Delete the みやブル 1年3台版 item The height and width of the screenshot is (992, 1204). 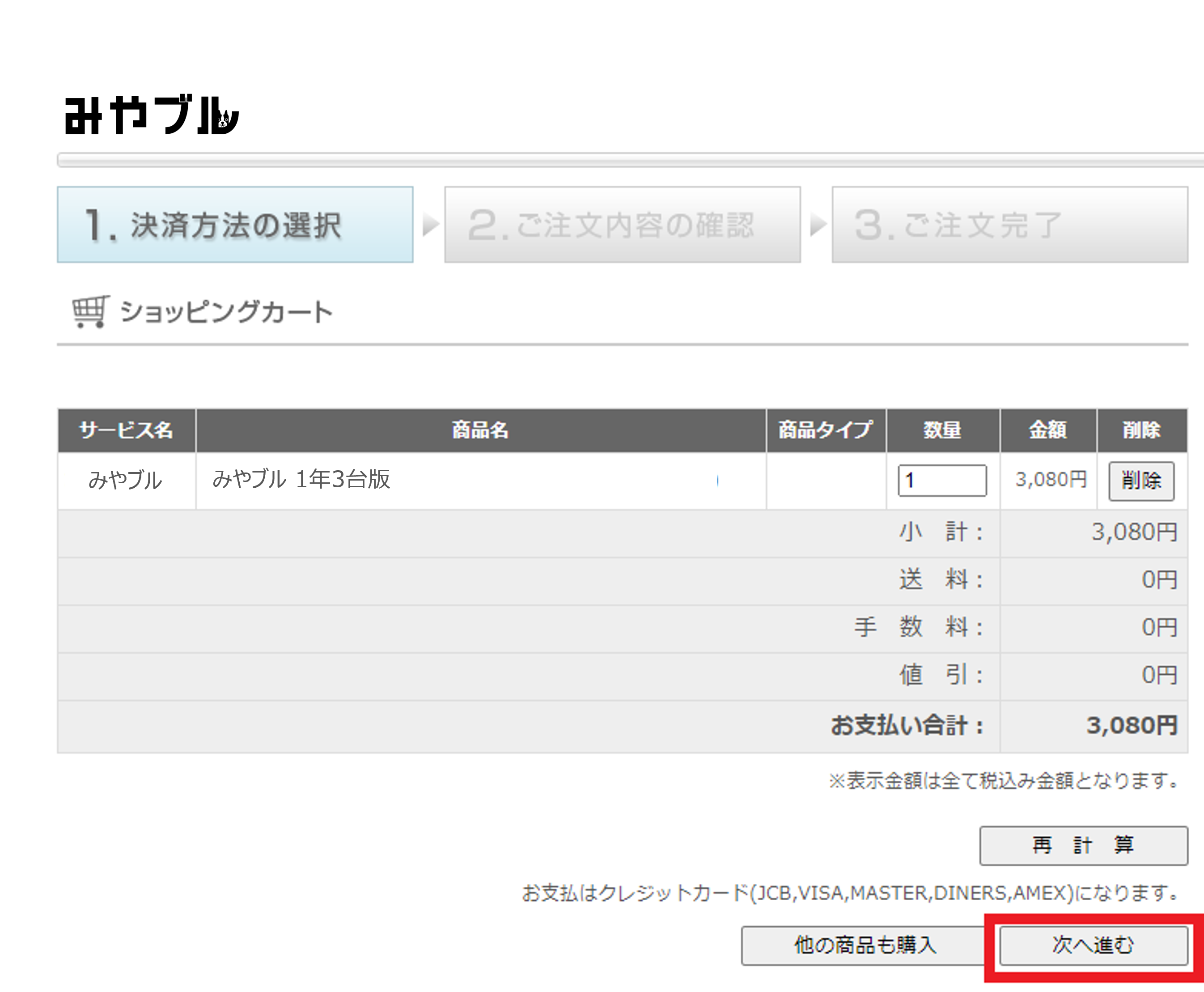(x=1141, y=481)
